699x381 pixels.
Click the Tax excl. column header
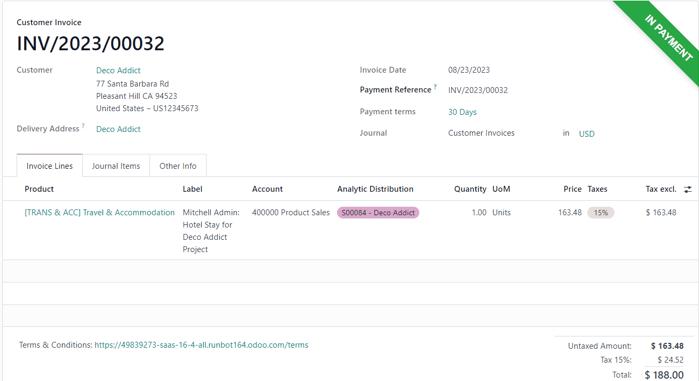pos(661,189)
